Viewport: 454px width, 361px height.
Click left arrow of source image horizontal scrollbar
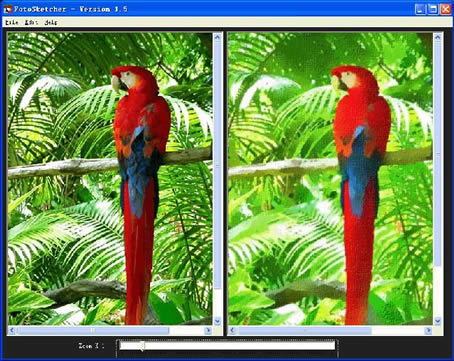[x=12, y=330]
